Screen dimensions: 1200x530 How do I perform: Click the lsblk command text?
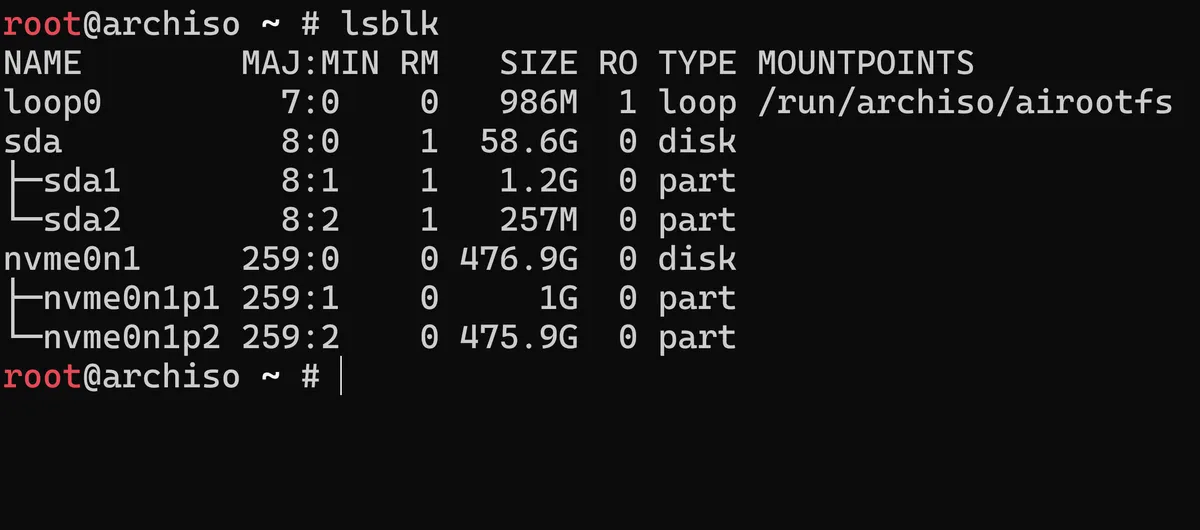(x=390, y=24)
